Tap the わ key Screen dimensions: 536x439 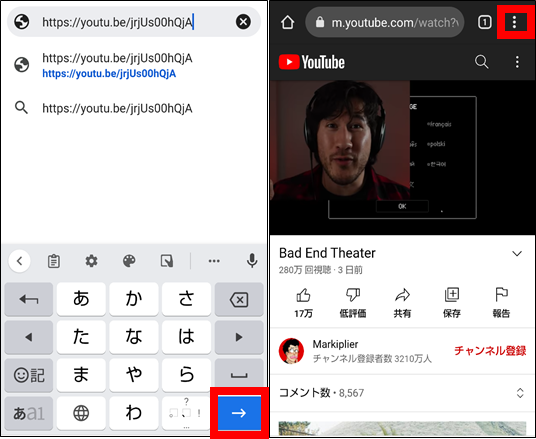point(134,413)
